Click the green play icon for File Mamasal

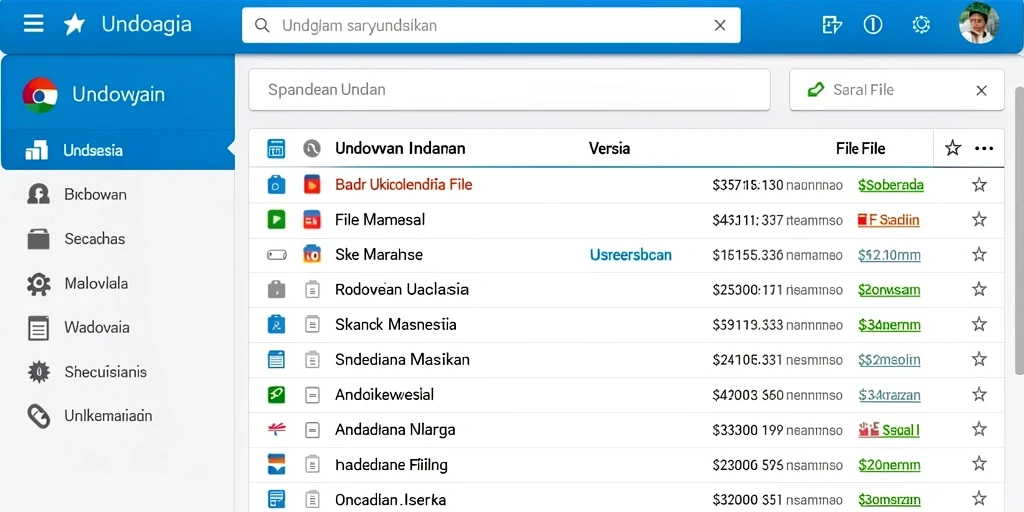coord(276,219)
